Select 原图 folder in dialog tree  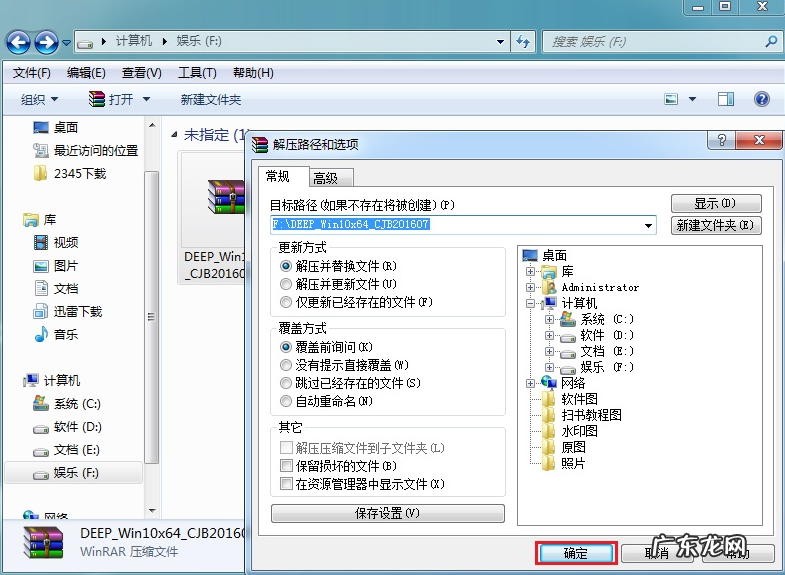coord(573,447)
